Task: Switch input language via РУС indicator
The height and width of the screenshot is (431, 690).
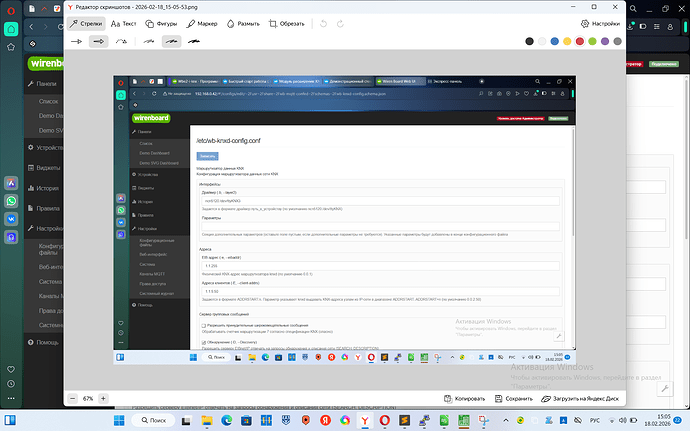Action: (595, 420)
